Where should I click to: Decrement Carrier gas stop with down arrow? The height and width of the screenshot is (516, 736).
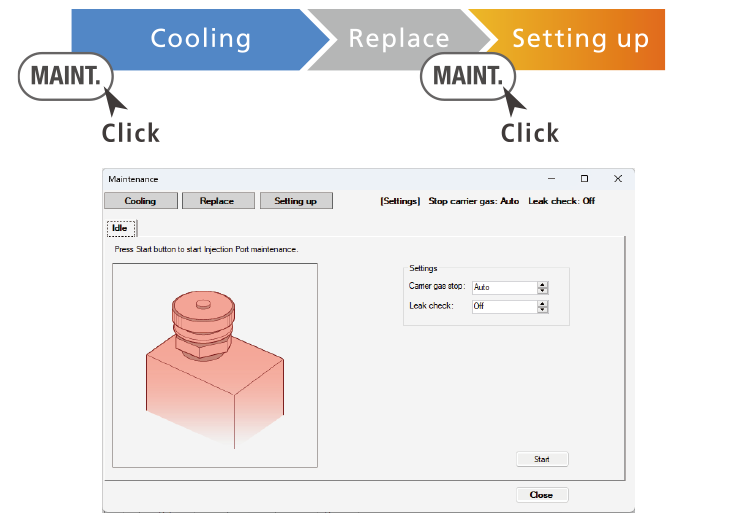point(542,290)
